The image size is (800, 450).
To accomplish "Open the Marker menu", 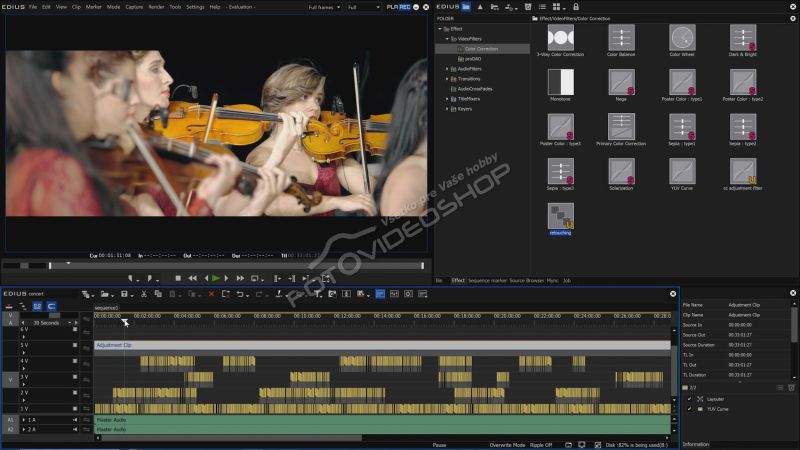I will pos(93,7).
